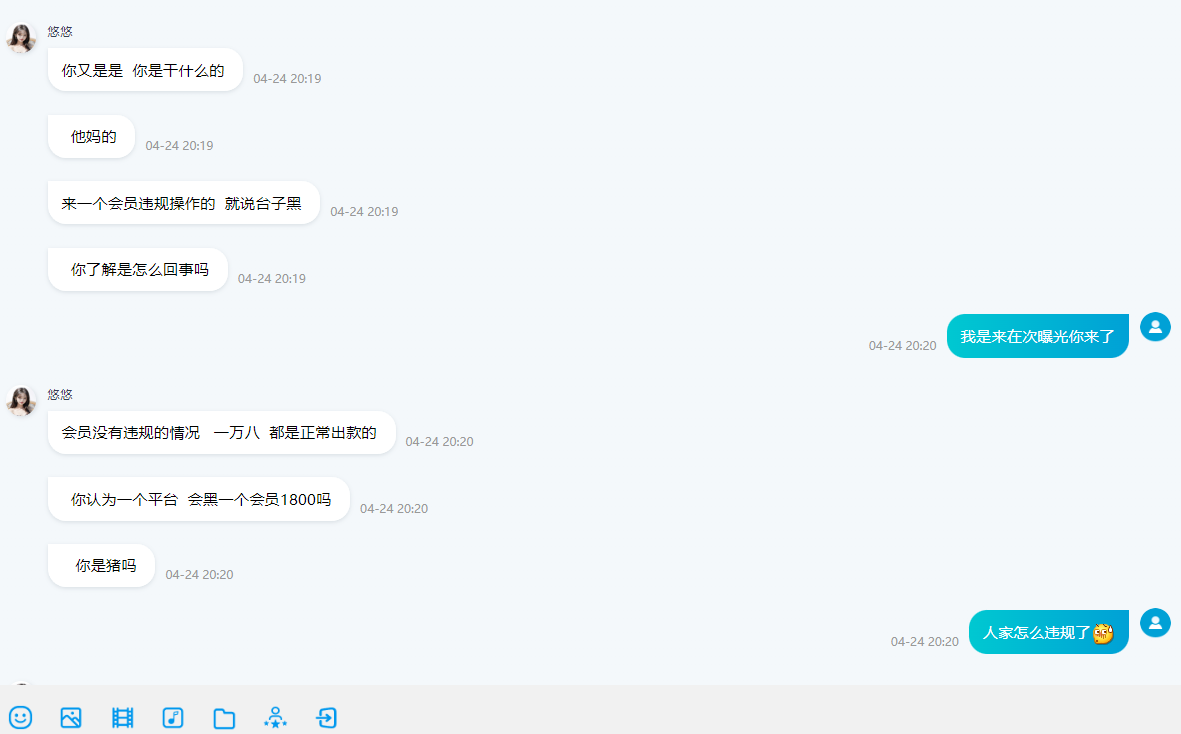The width and height of the screenshot is (1181, 734).
Task: Click the message mentioning 一万八 正常出款
Action: point(220,433)
